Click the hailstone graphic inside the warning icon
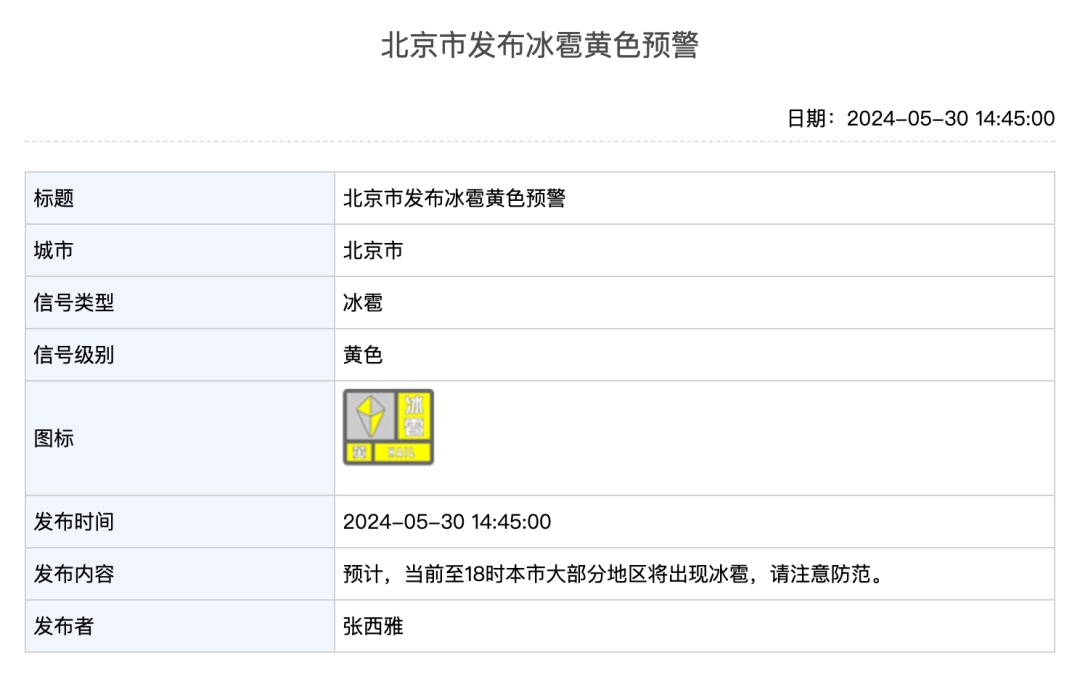1080x692 pixels. tap(370, 416)
